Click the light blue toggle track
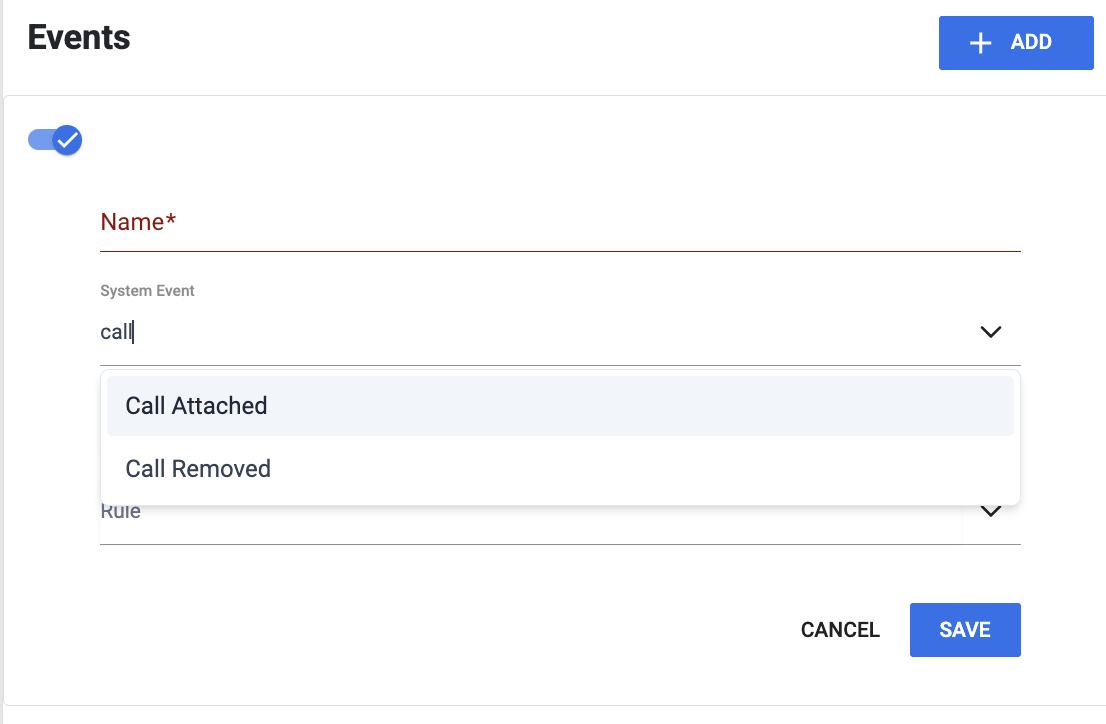Screen dimensions: 1106x724 click(x=40, y=140)
